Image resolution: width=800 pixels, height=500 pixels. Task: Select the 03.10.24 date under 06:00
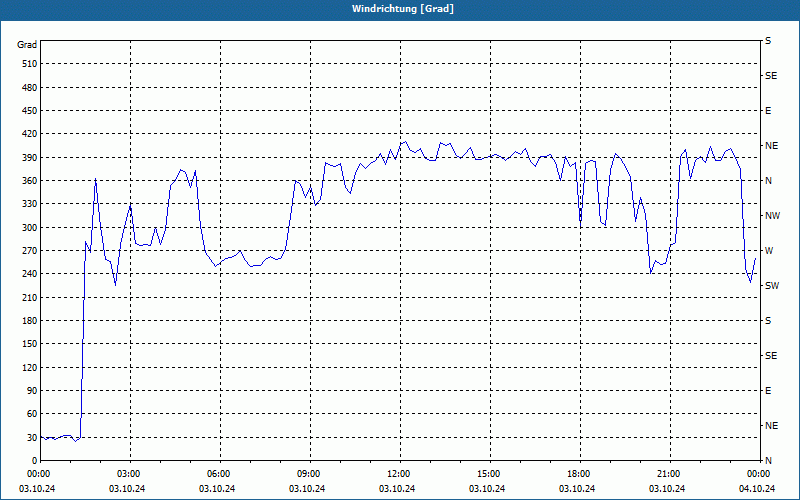[x=217, y=489]
